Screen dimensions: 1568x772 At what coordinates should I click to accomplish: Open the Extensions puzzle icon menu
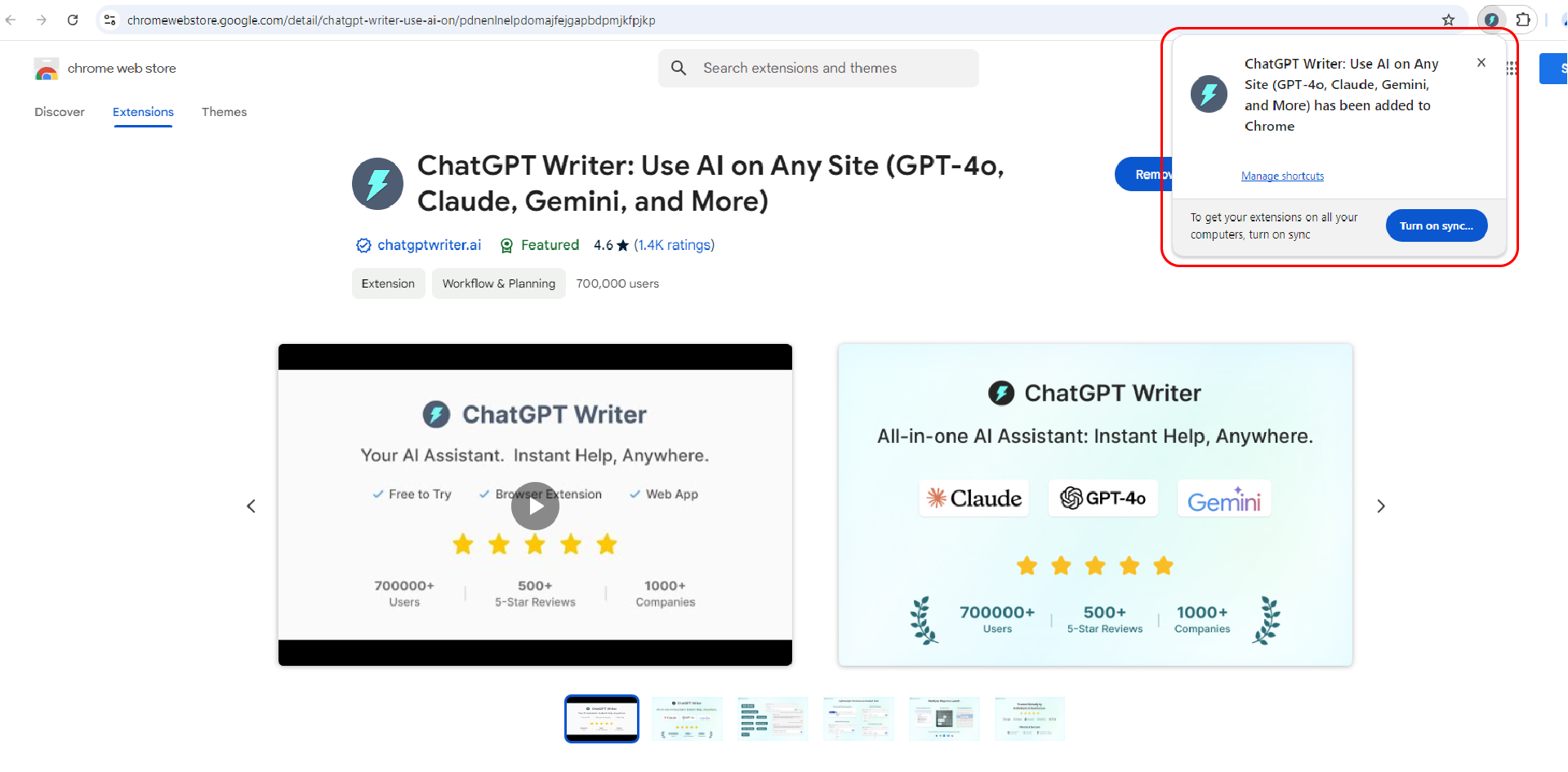1523,20
